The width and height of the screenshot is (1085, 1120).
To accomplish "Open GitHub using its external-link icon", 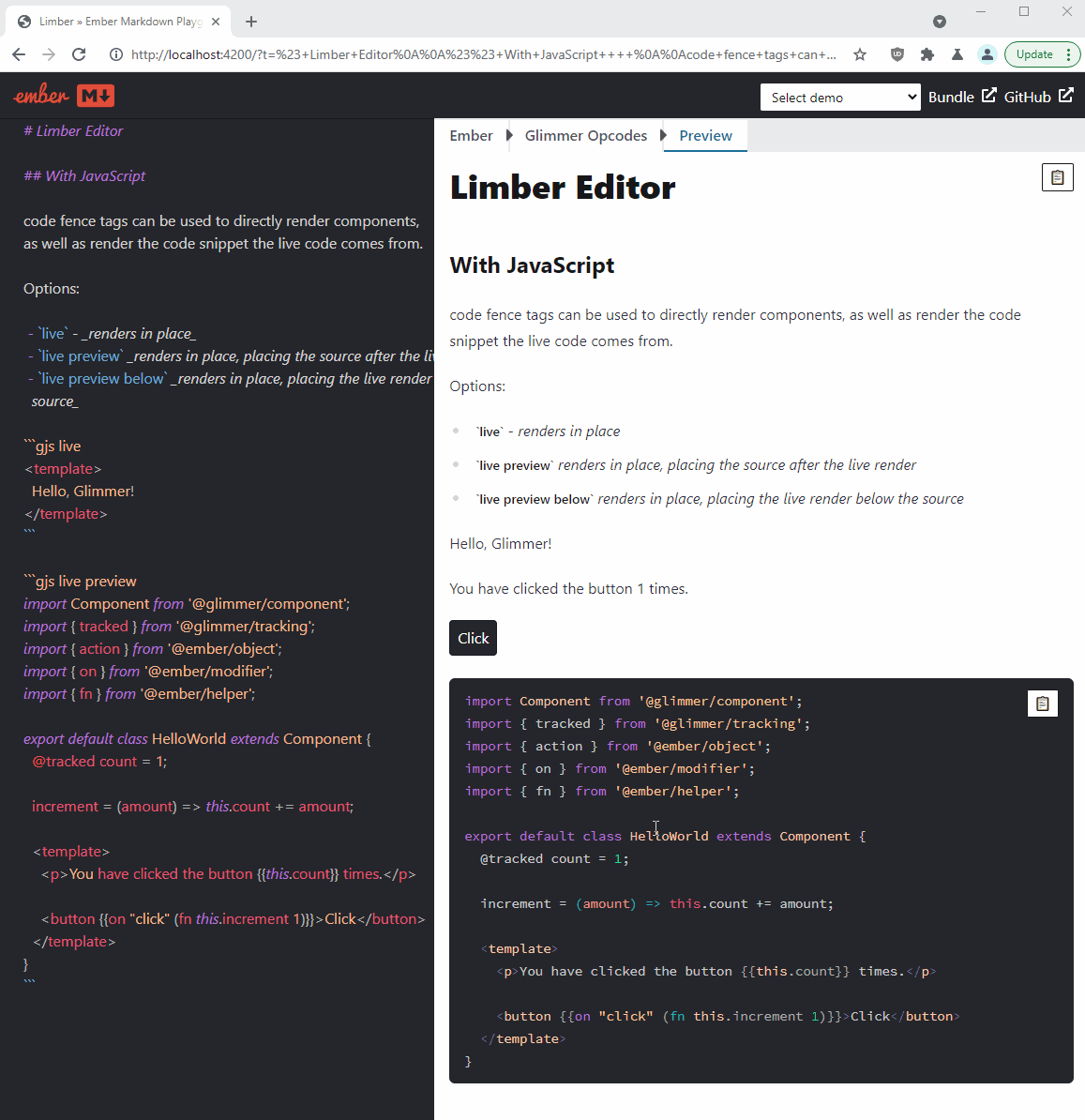I will click(x=1067, y=95).
